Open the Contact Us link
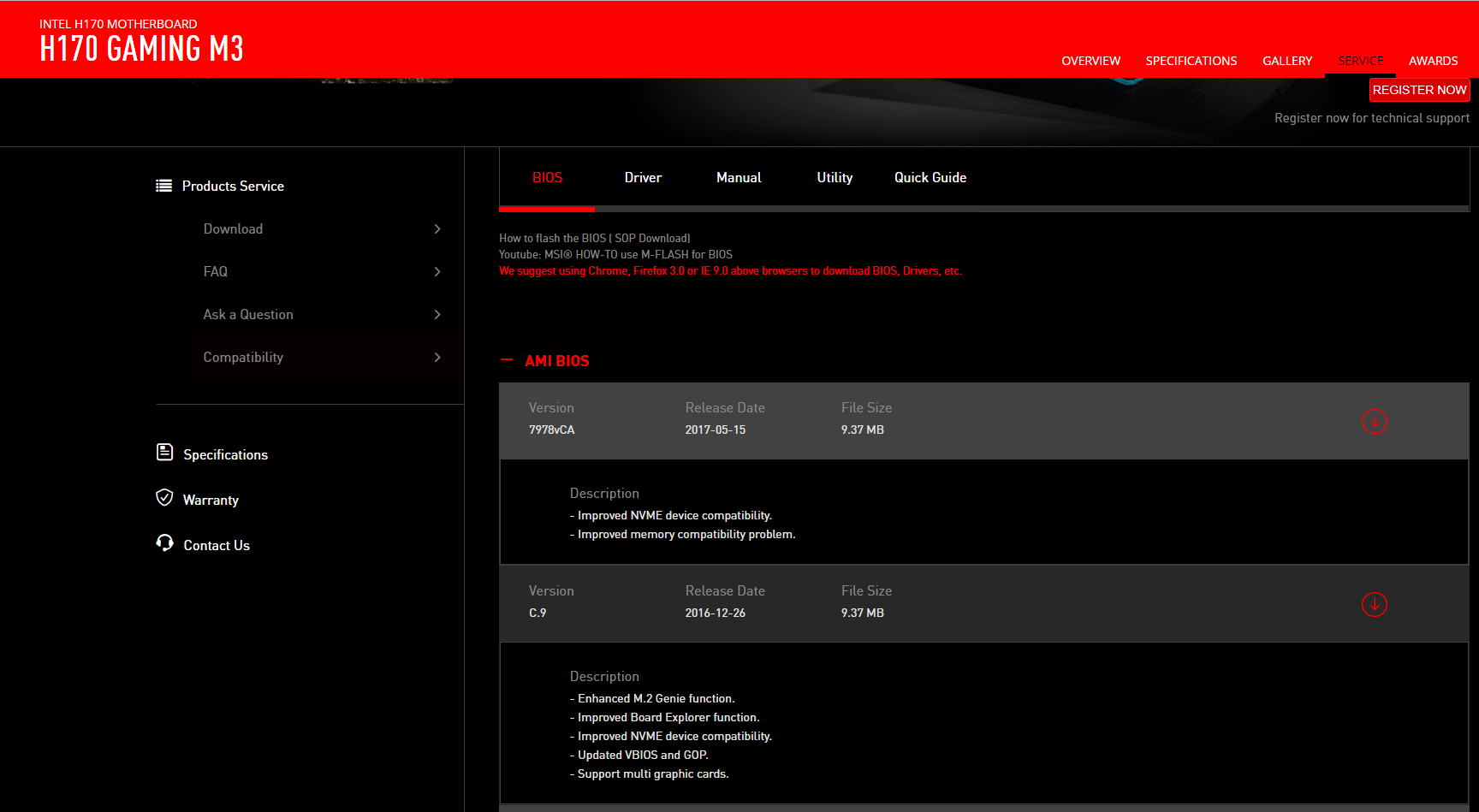The width and height of the screenshot is (1479, 812). point(217,545)
